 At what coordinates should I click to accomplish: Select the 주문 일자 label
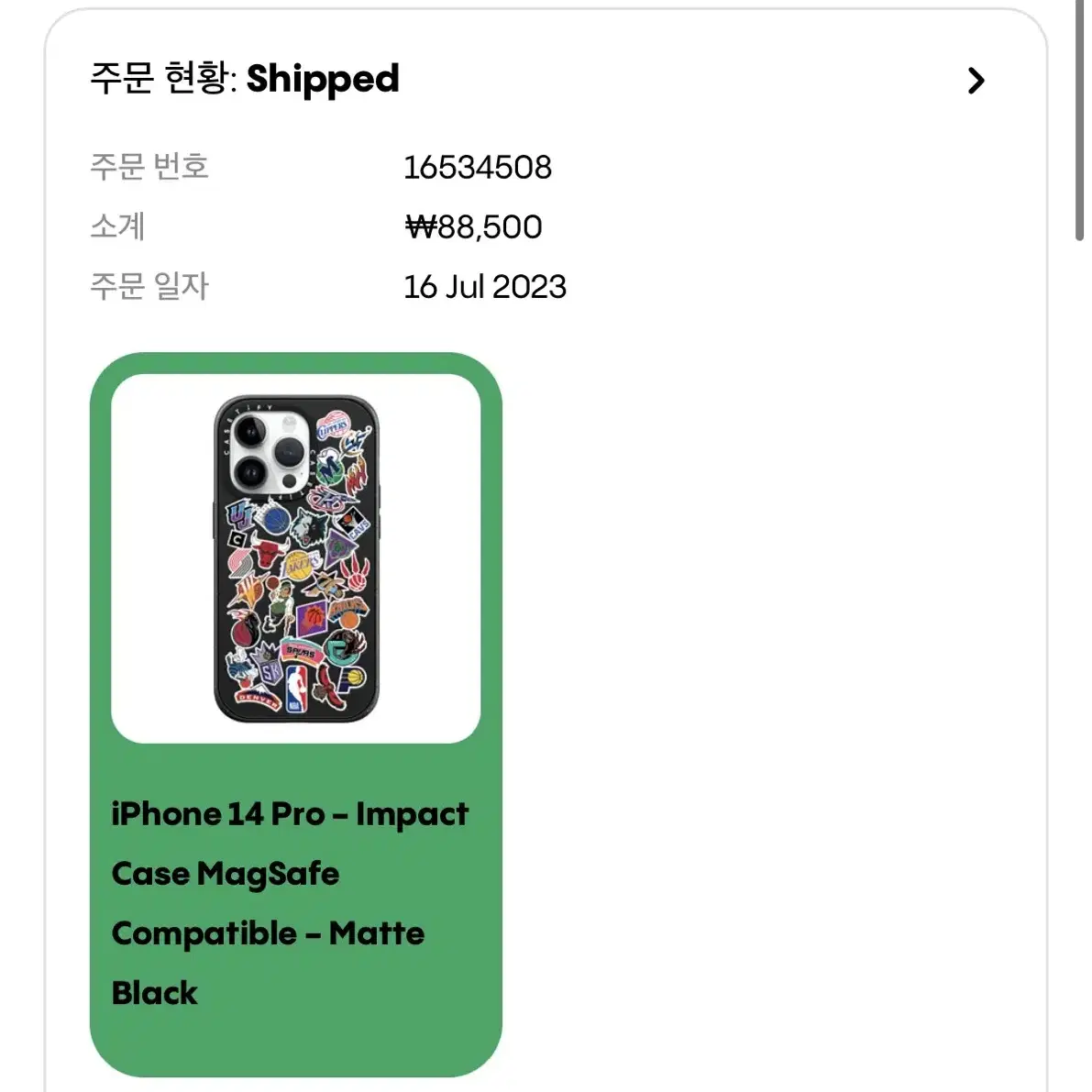click(x=149, y=286)
